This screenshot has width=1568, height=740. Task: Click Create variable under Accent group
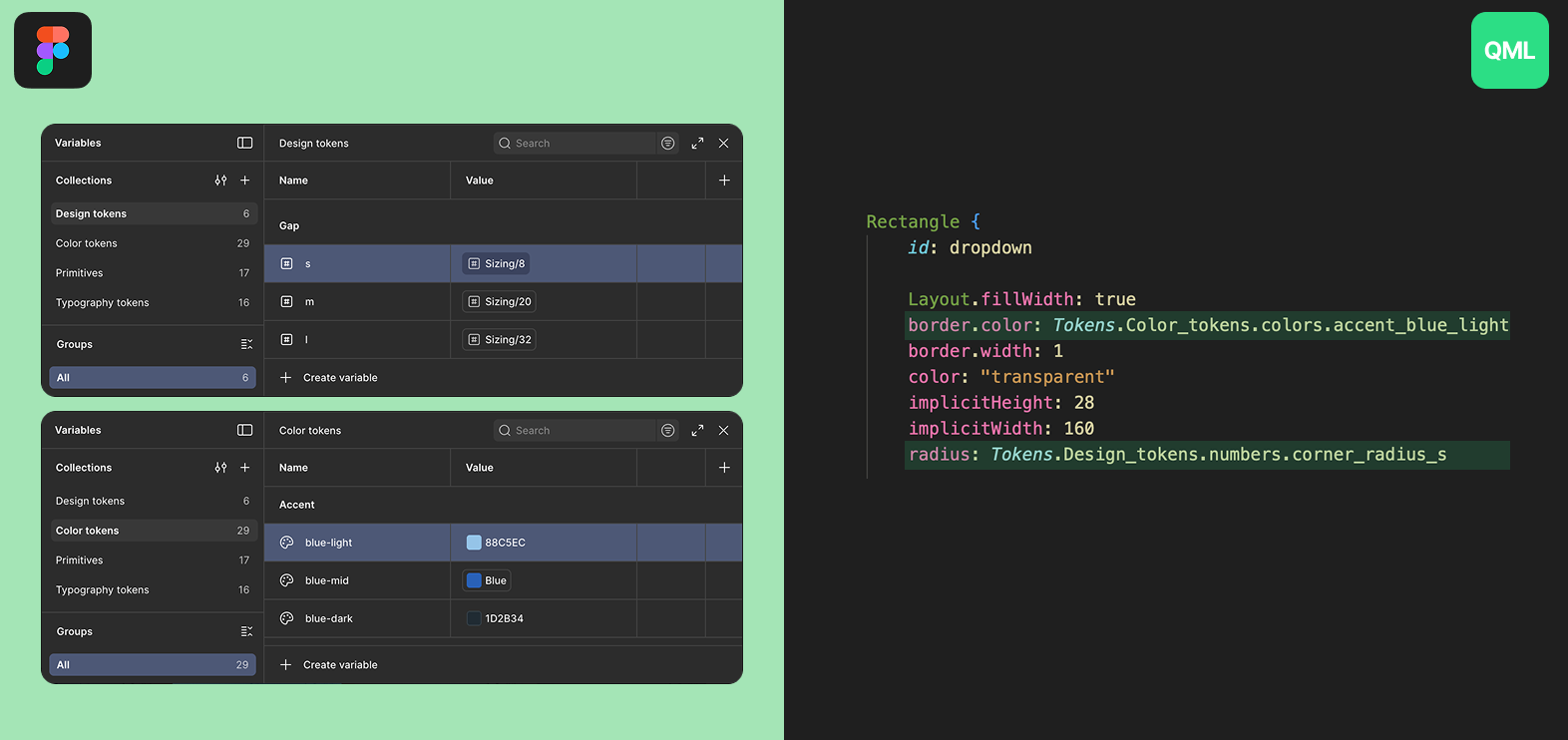(340, 665)
